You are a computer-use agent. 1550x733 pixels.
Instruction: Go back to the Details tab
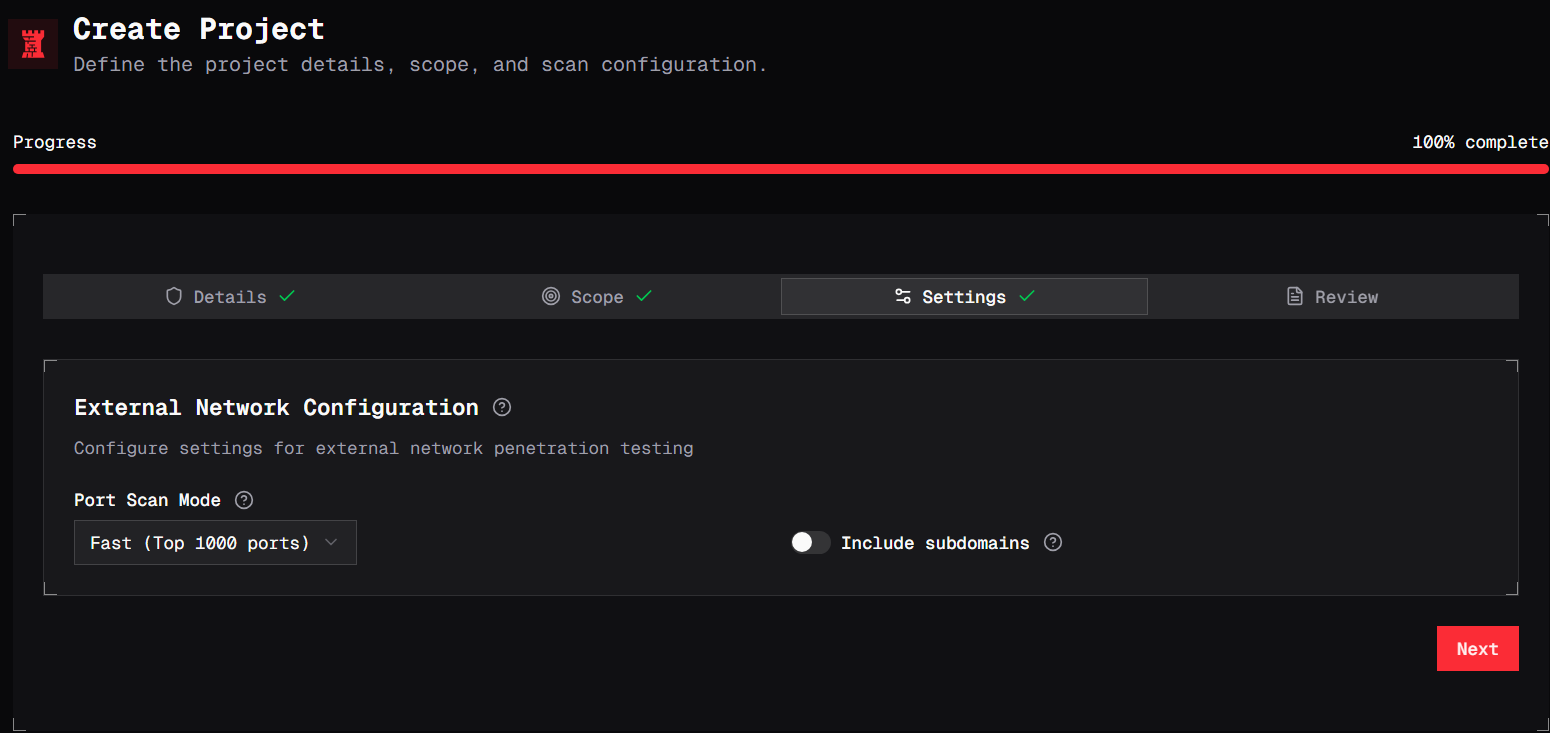(230, 297)
